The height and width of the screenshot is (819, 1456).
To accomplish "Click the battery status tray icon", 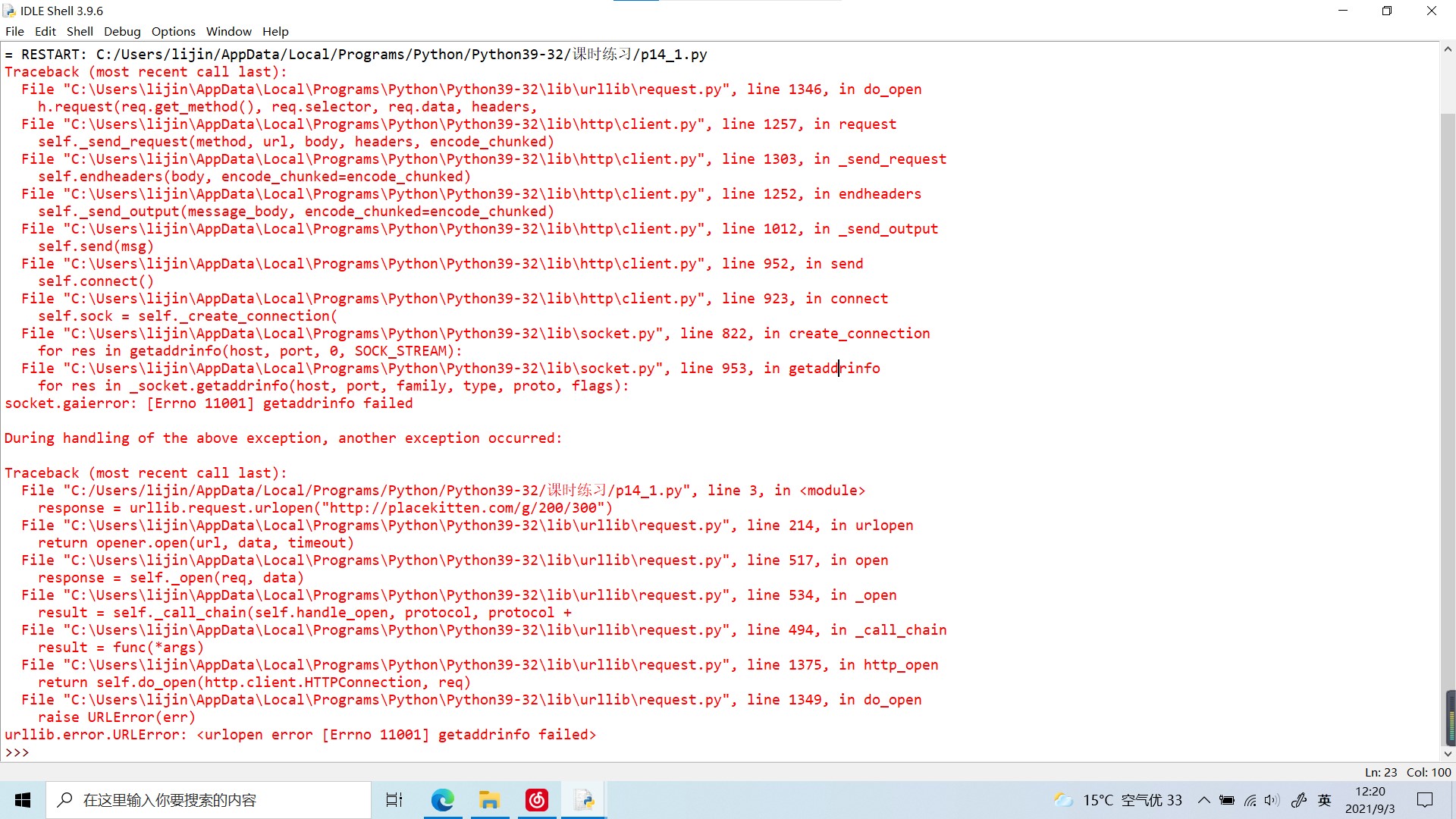I will point(1226,800).
